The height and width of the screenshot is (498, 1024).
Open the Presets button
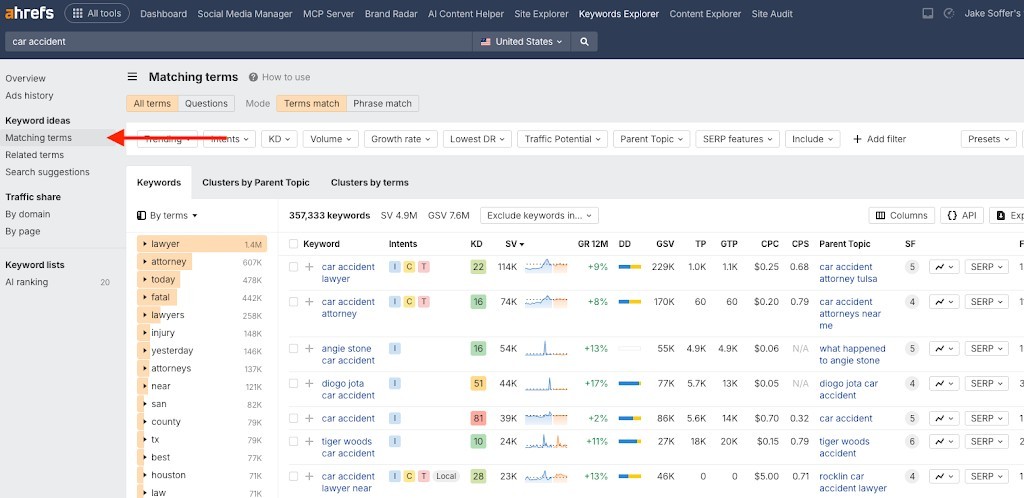click(989, 139)
